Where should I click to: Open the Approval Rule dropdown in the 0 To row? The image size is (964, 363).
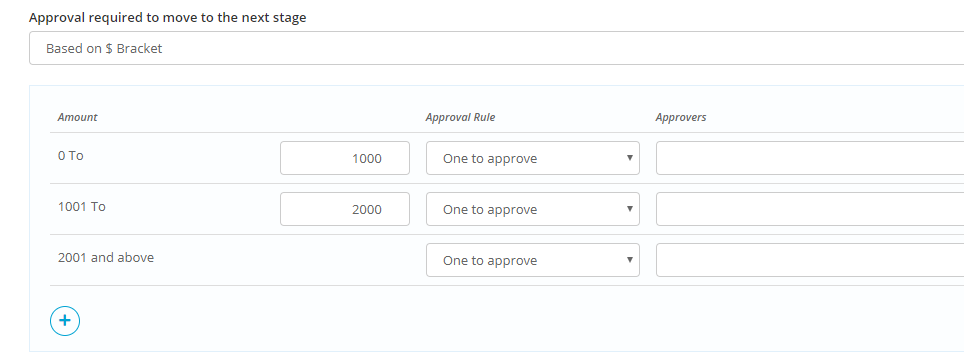[x=532, y=158]
